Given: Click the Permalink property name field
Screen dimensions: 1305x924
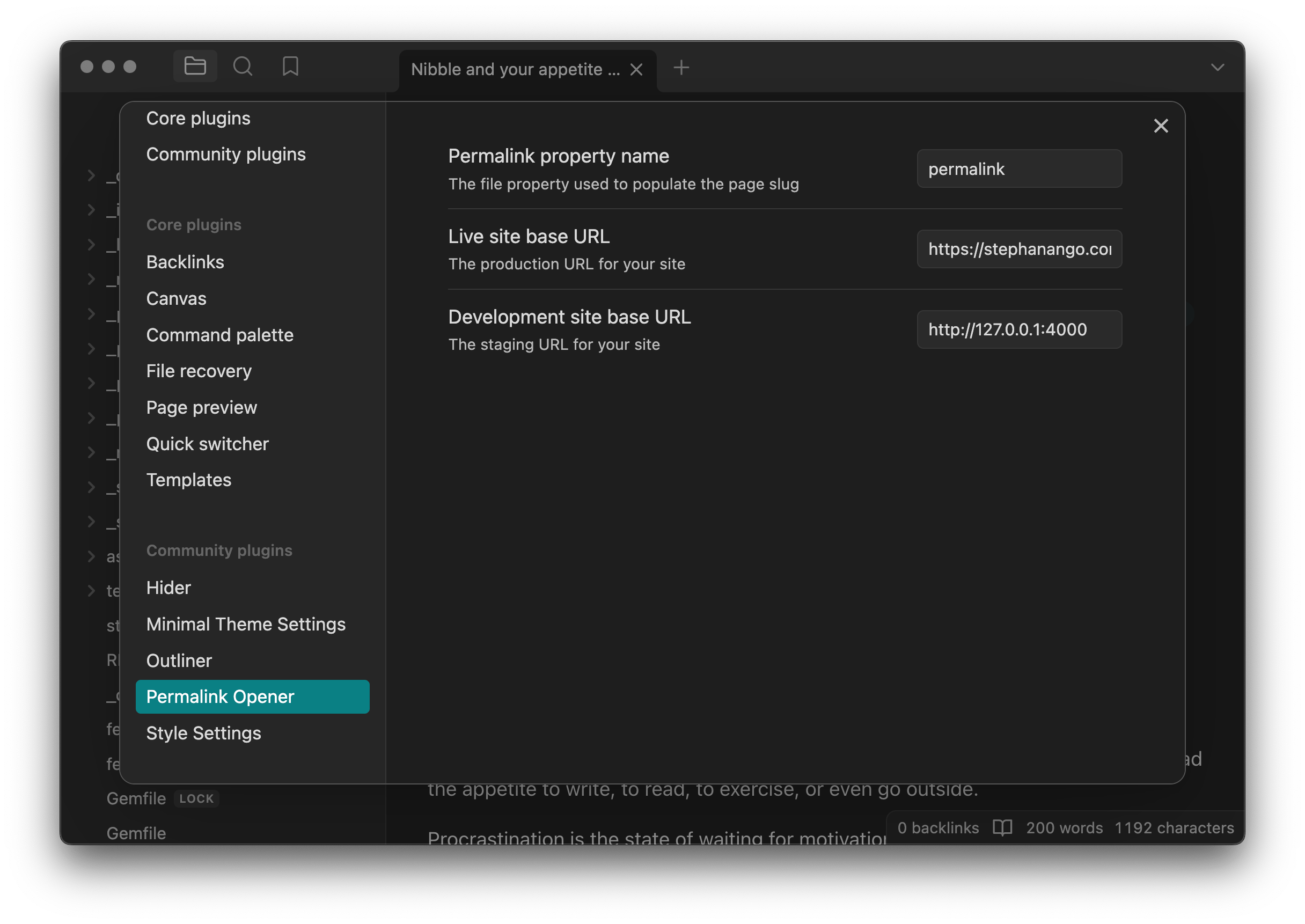Looking at the screenshot, I should (x=1018, y=169).
